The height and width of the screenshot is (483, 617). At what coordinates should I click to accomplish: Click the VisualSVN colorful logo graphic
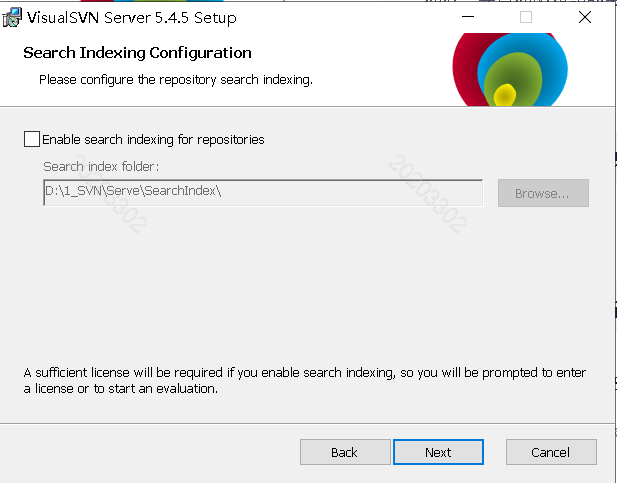(x=510, y=70)
